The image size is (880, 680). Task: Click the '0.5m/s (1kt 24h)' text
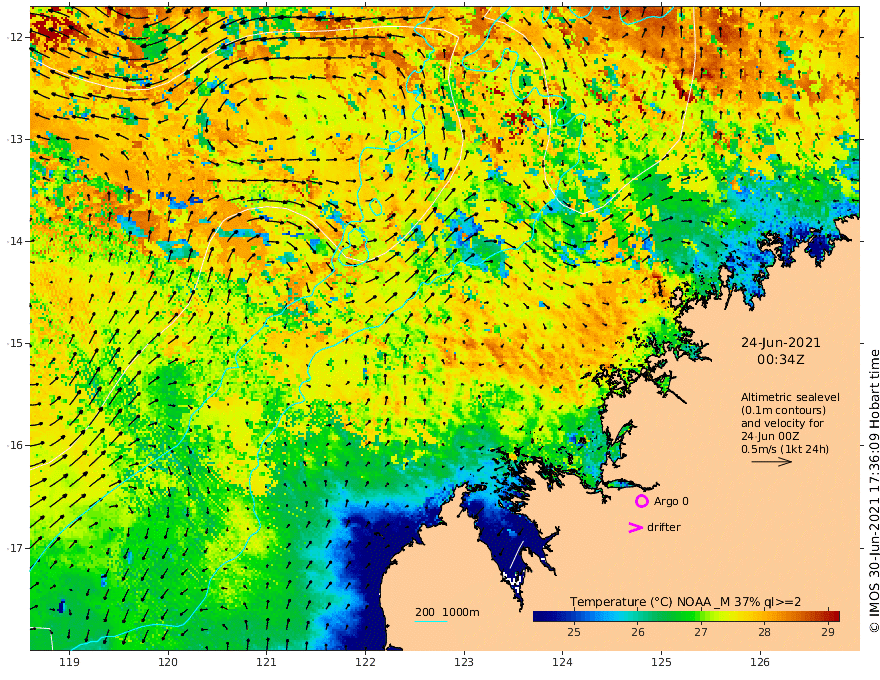click(x=785, y=449)
